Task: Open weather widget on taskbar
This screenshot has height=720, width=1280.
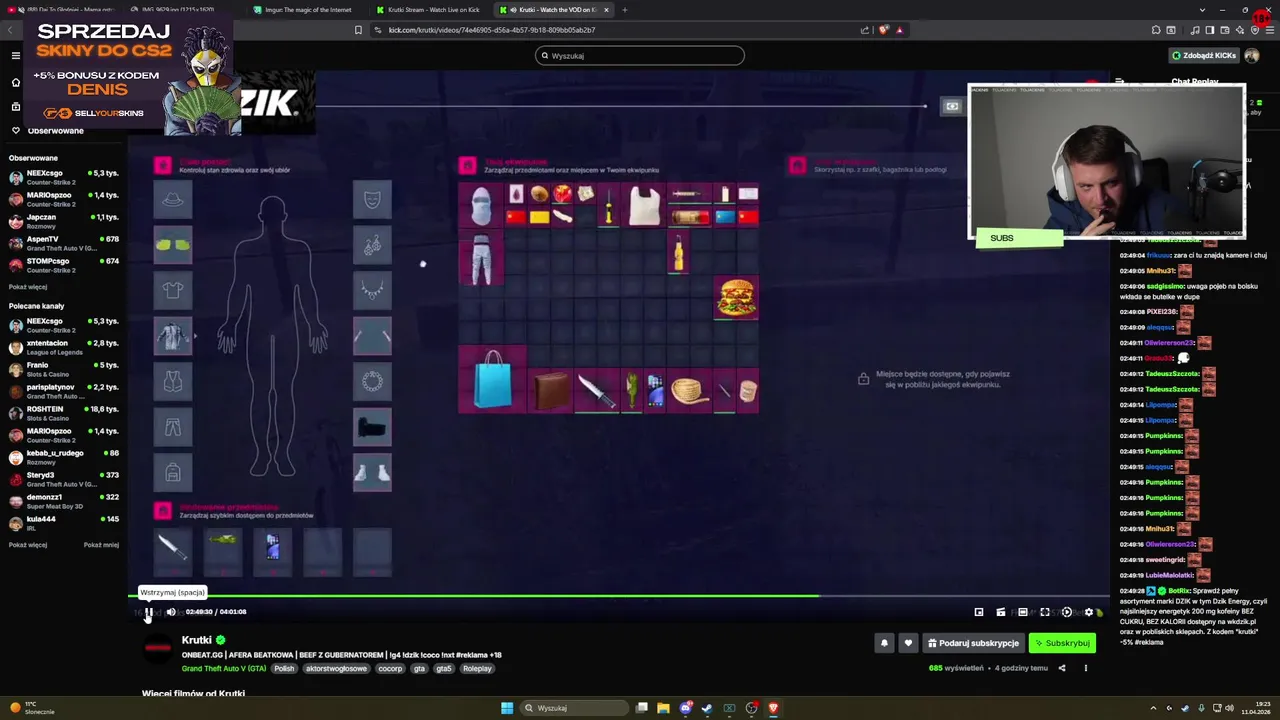Action: (31, 708)
